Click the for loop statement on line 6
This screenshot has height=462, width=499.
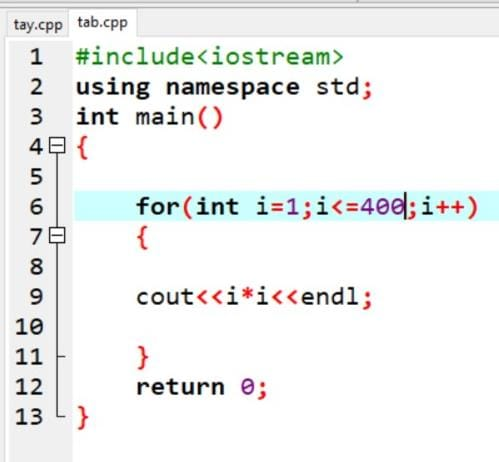tap(307, 207)
